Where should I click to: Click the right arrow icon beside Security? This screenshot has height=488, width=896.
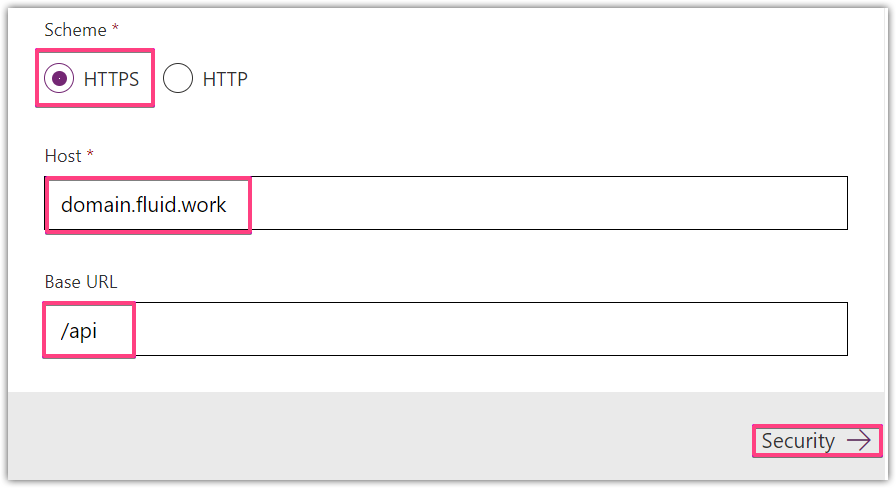tap(858, 441)
